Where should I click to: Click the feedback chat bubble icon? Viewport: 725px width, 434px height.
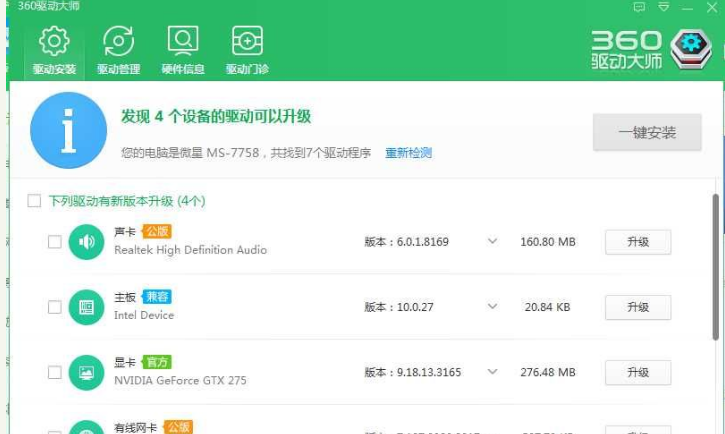click(x=639, y=7)
